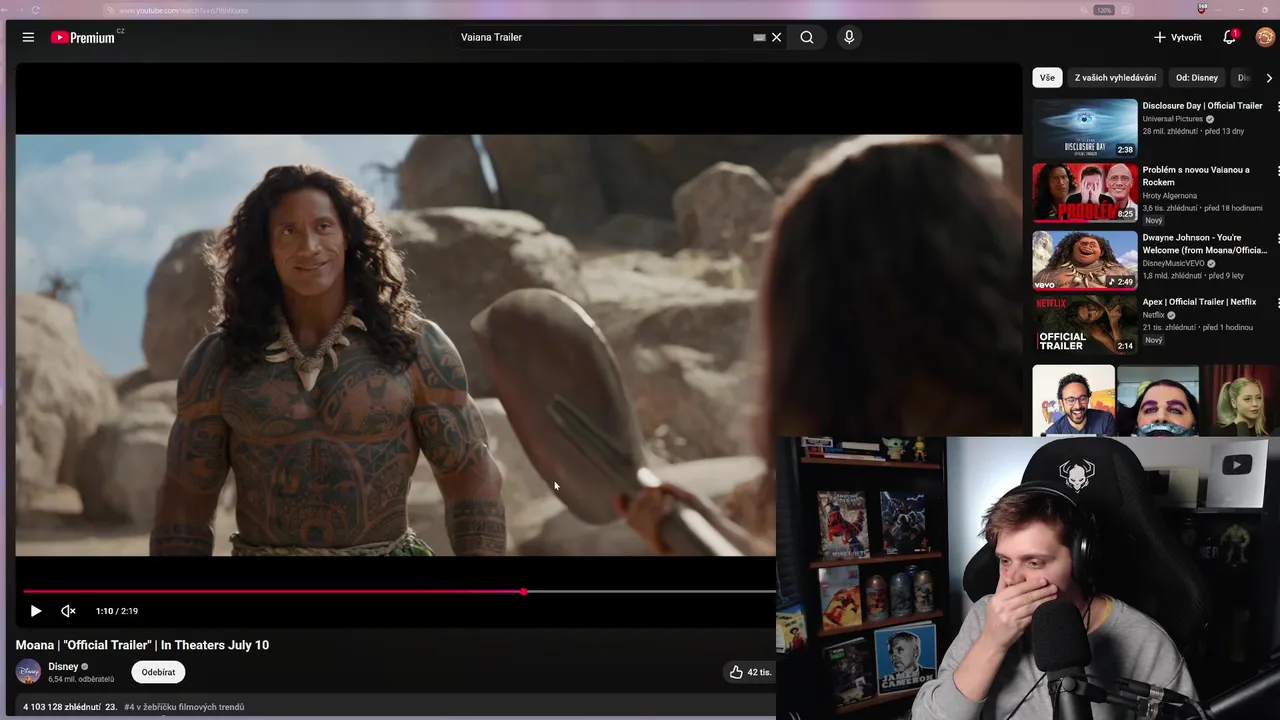The width and height of the screenshot is (1280, 720).
Task: Select the Vše filter chip
Action: click(x=1047, y=78)
